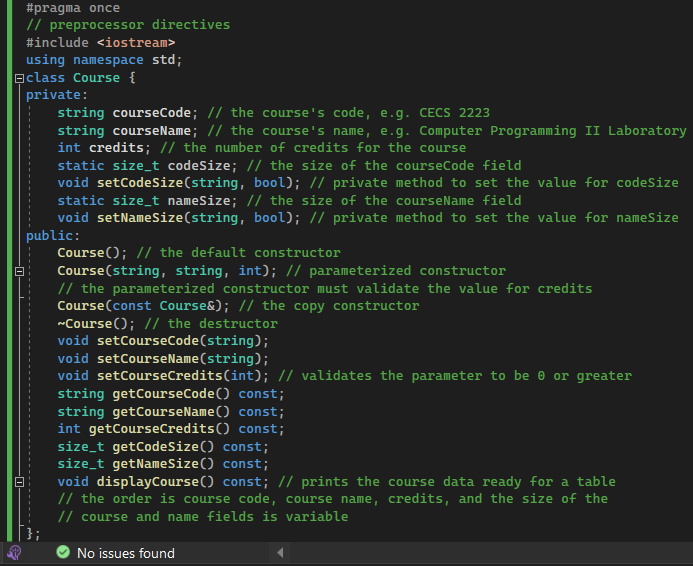Viewport: 693px width, 566px height.
Task: Click the getCourseCode method
Action: 164,394
